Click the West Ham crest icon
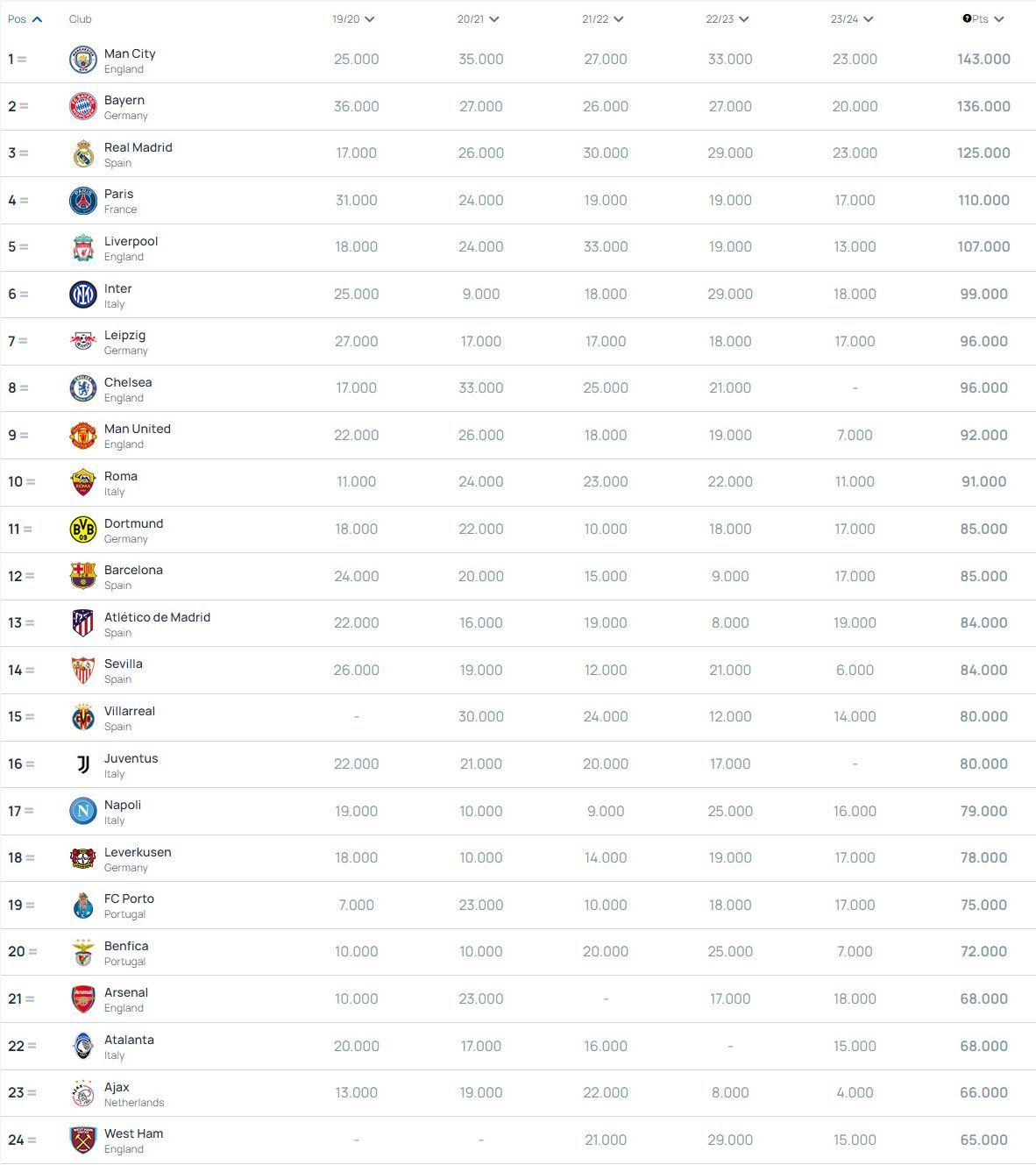The width and height of the screenshot is (1036, 1165). (x=83, y=1140)
